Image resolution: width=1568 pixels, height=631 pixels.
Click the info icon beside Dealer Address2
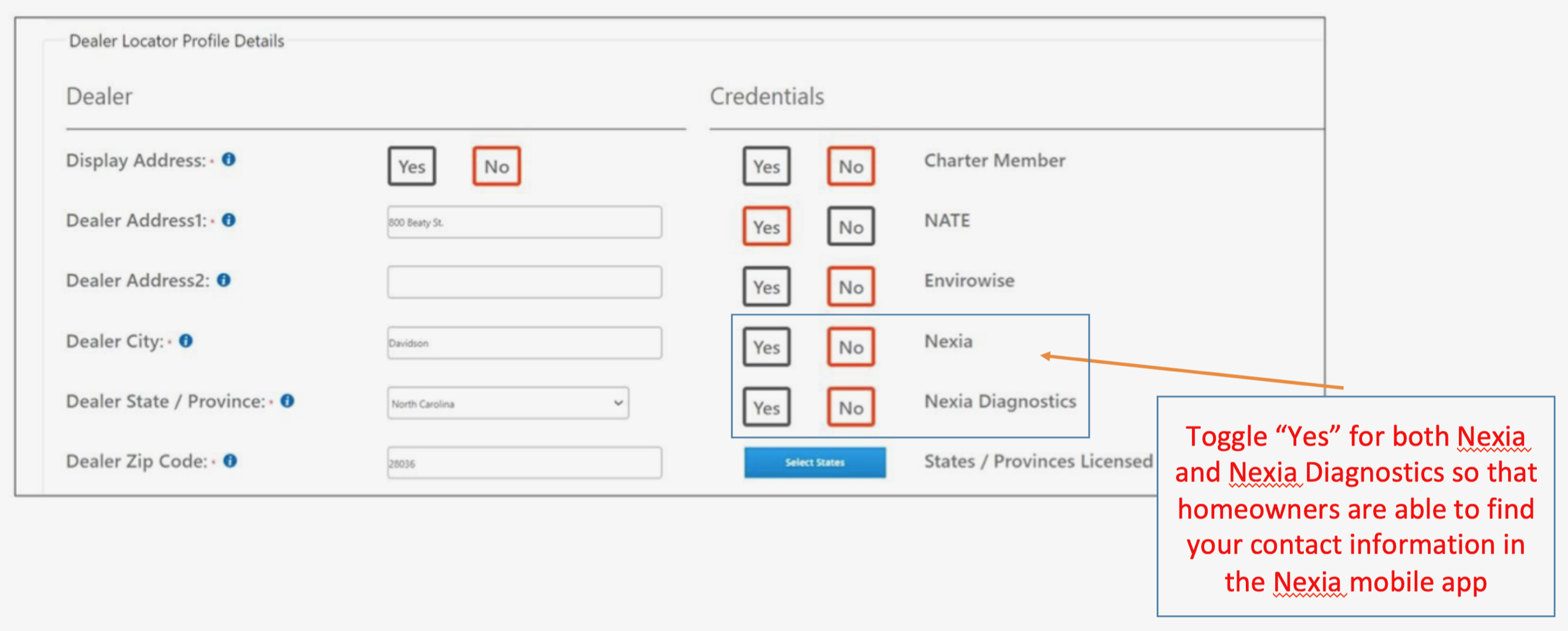pos(224,280)
